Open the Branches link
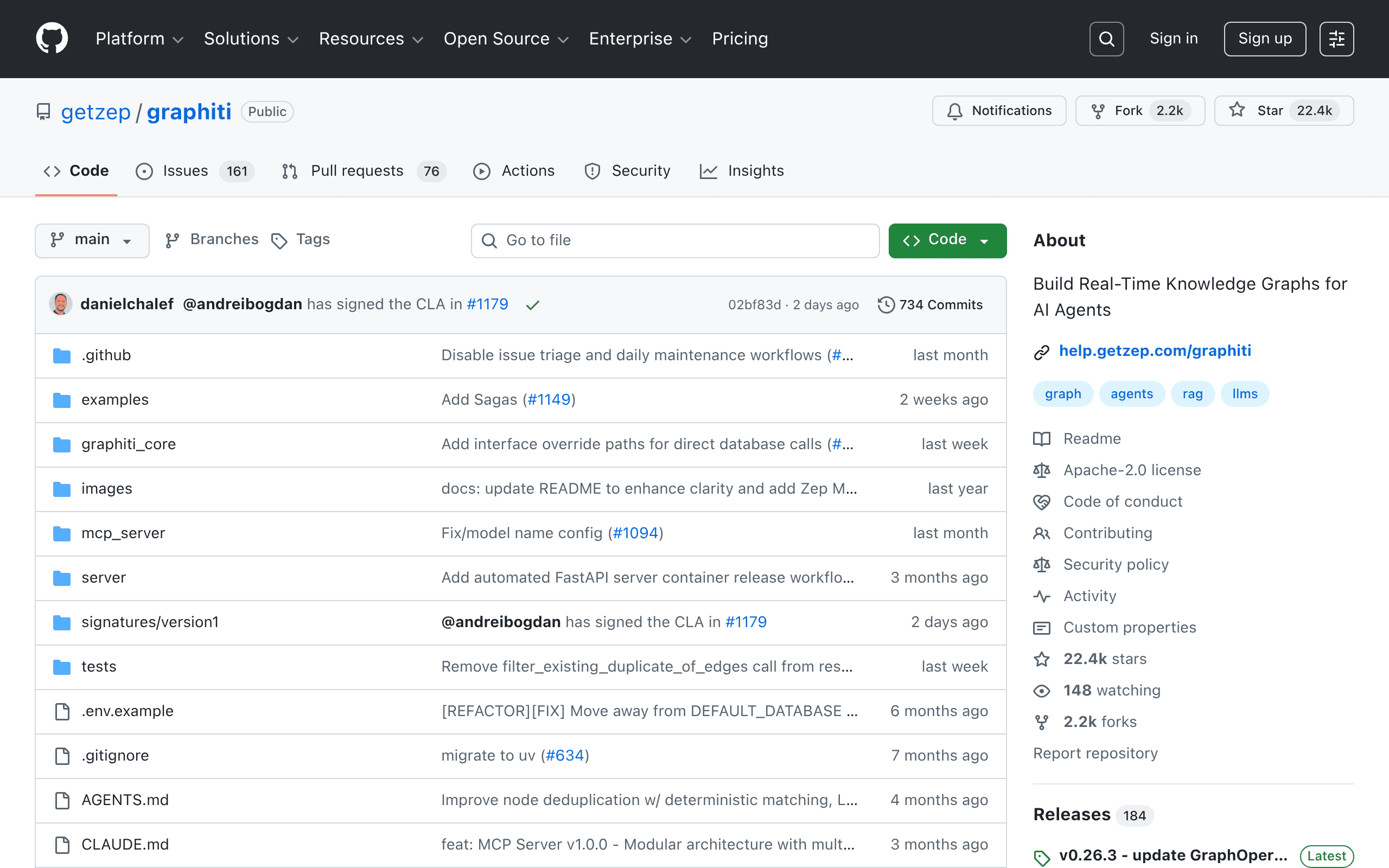Viewport: 1389px width, 868px height. [x=212, y=239]
